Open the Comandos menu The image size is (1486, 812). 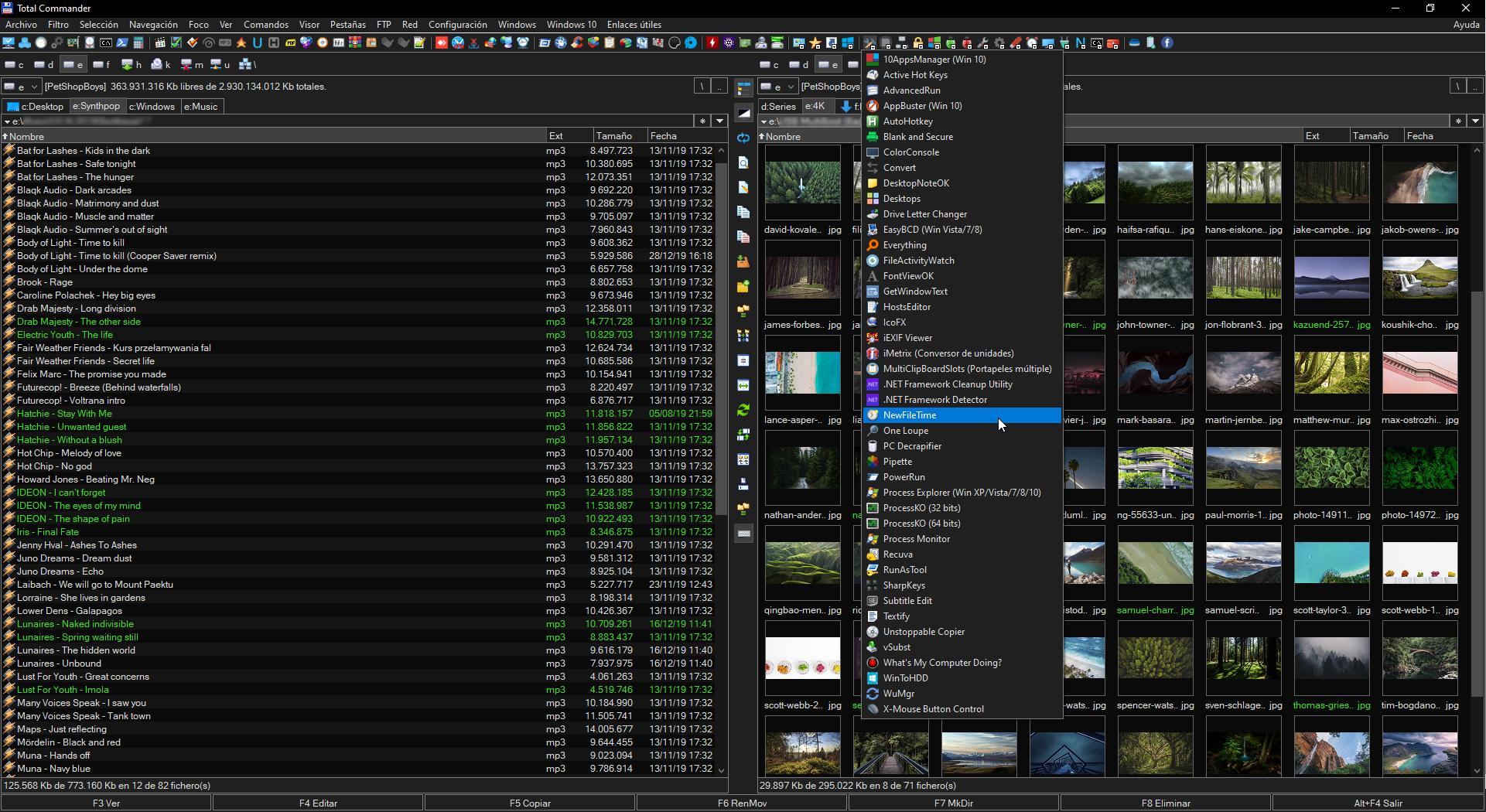[265, 25]
